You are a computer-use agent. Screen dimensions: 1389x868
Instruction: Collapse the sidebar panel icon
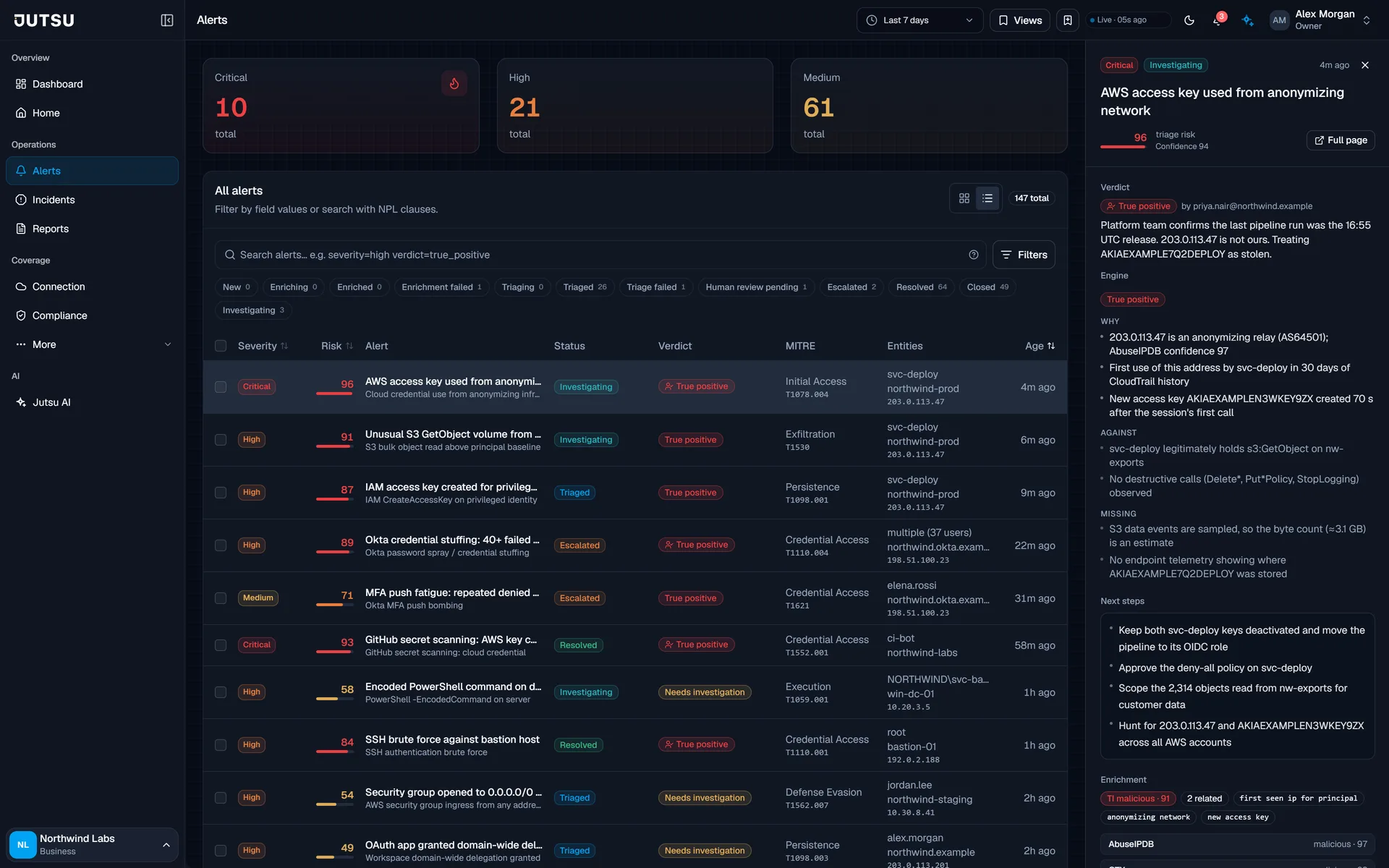coord(167,20)
